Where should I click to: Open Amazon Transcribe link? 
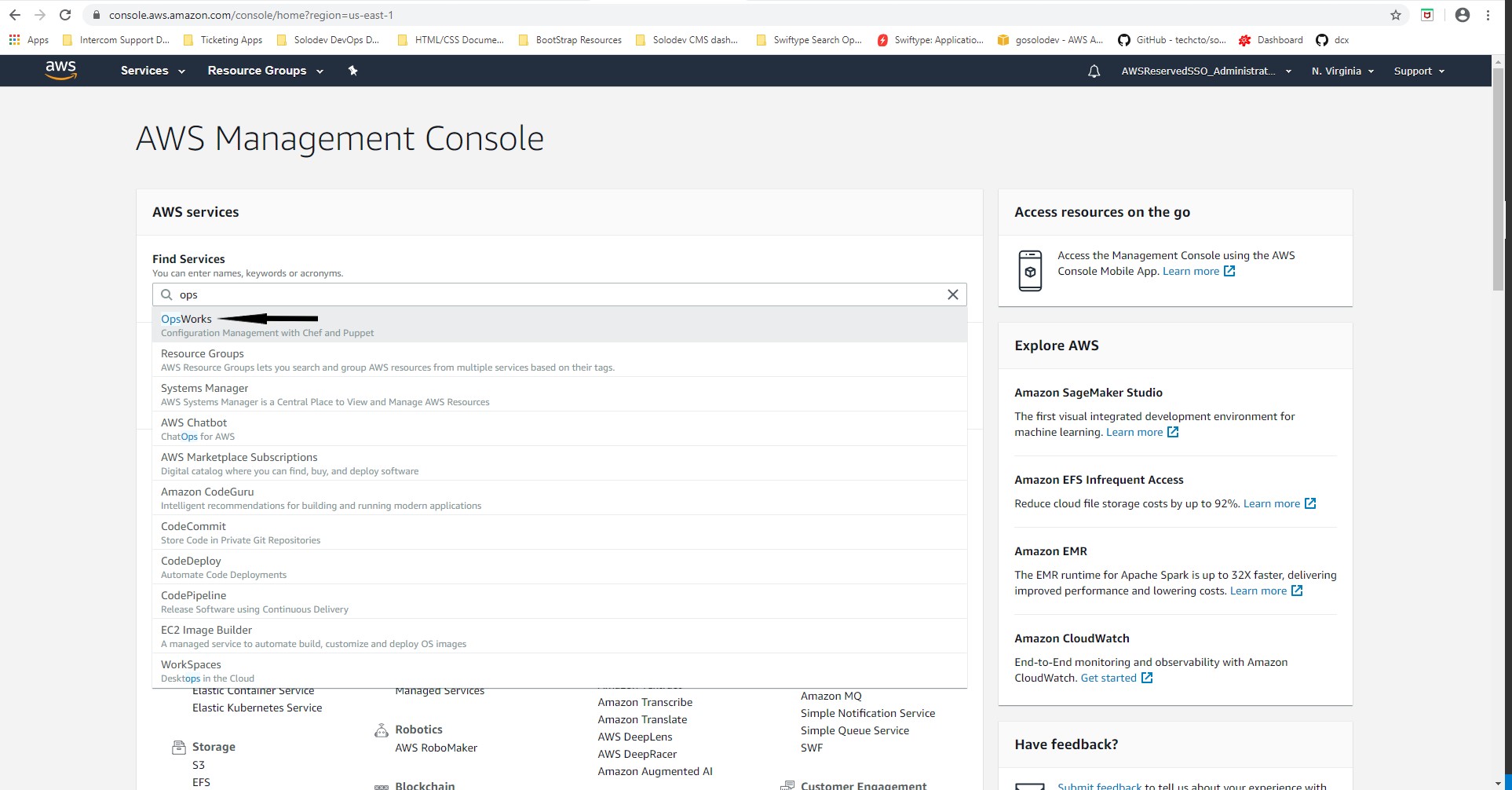pyautogui.click(x=645, y=702)
